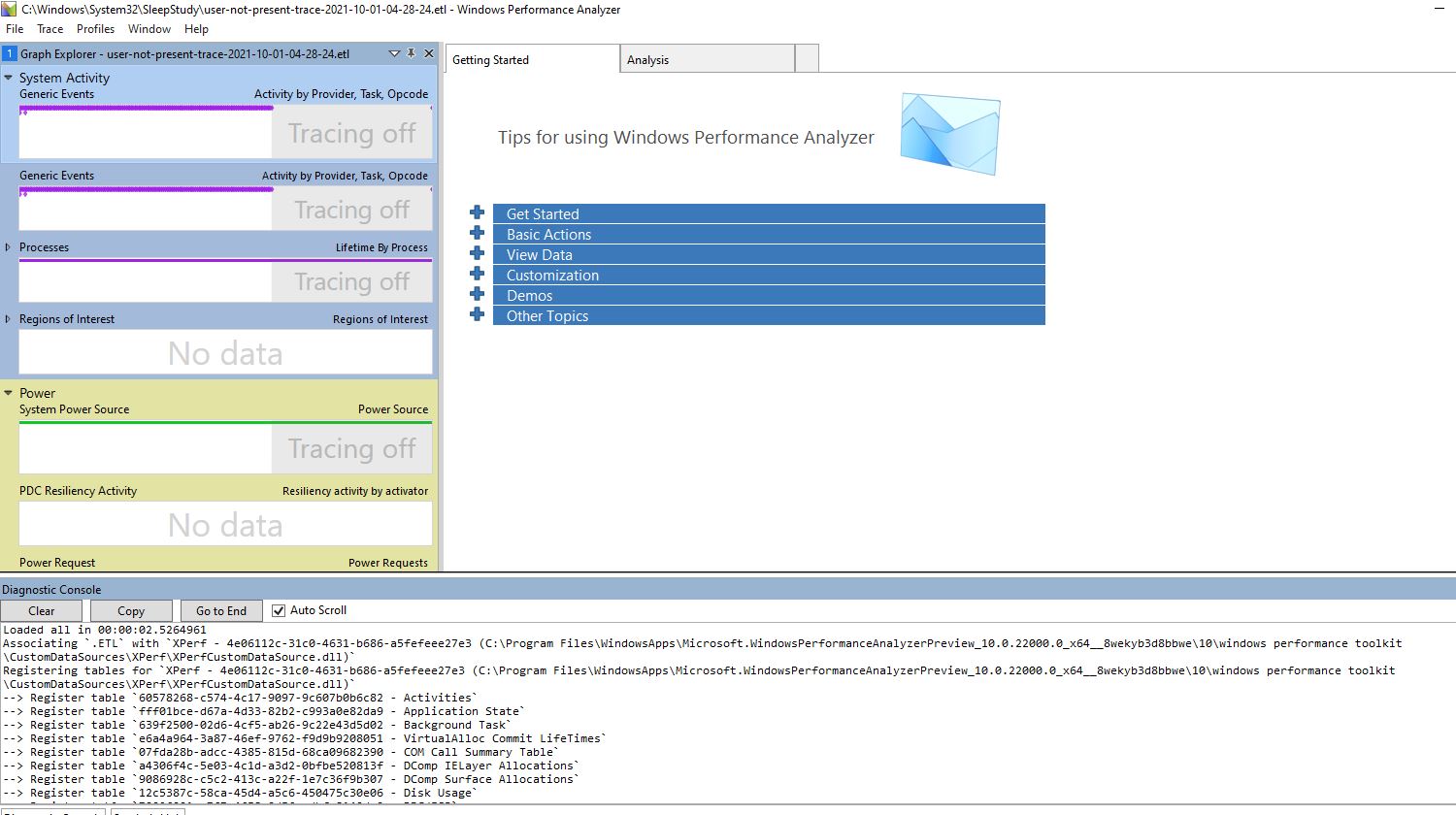
Task: Click the 'Power Requests' preset label
Action: 388,563
